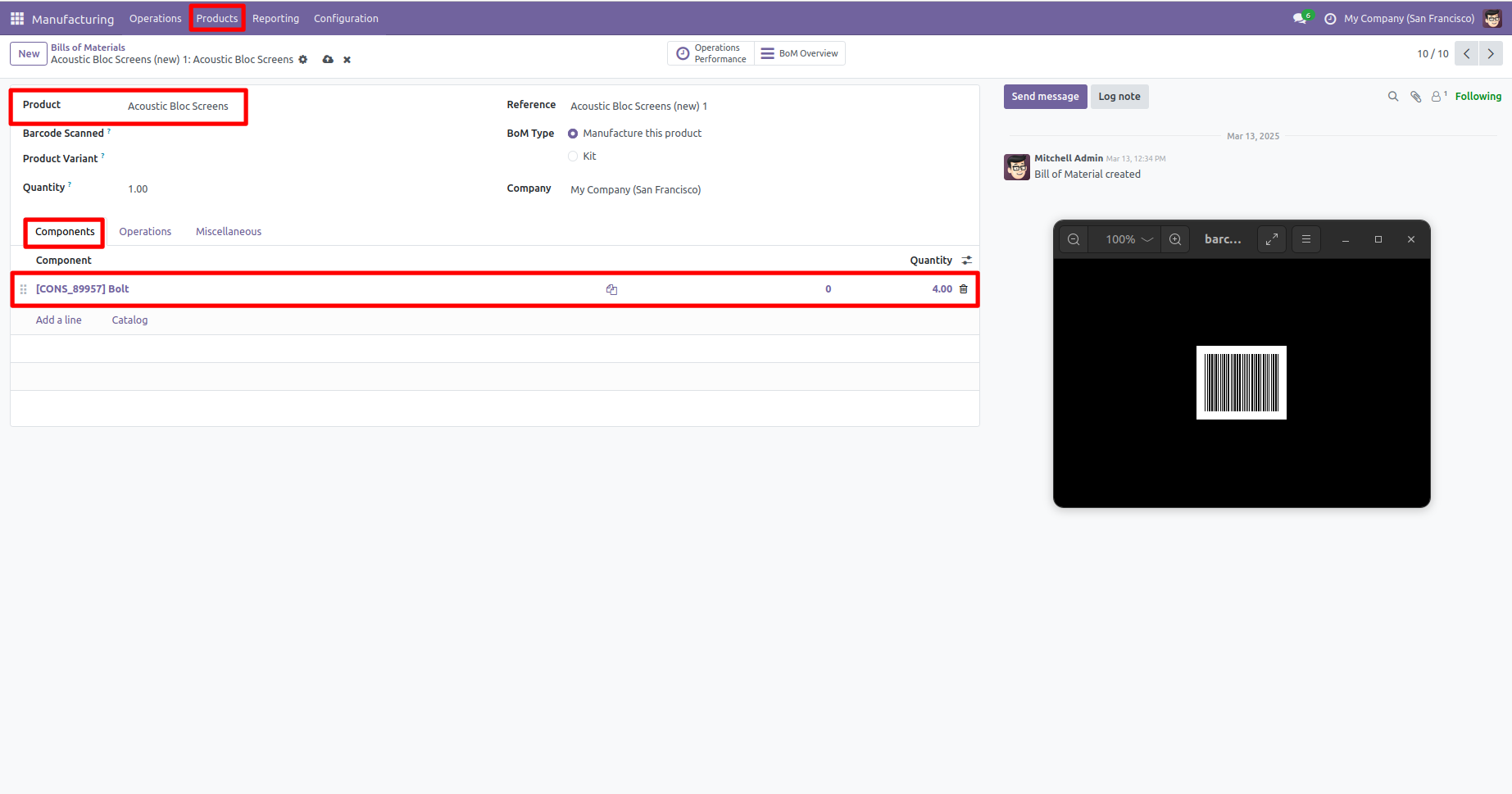Image resolution: width=1512 pixels, height=794 pixels.
Task: Grab the Bolt row drag handle
Action: coord(23,289)
